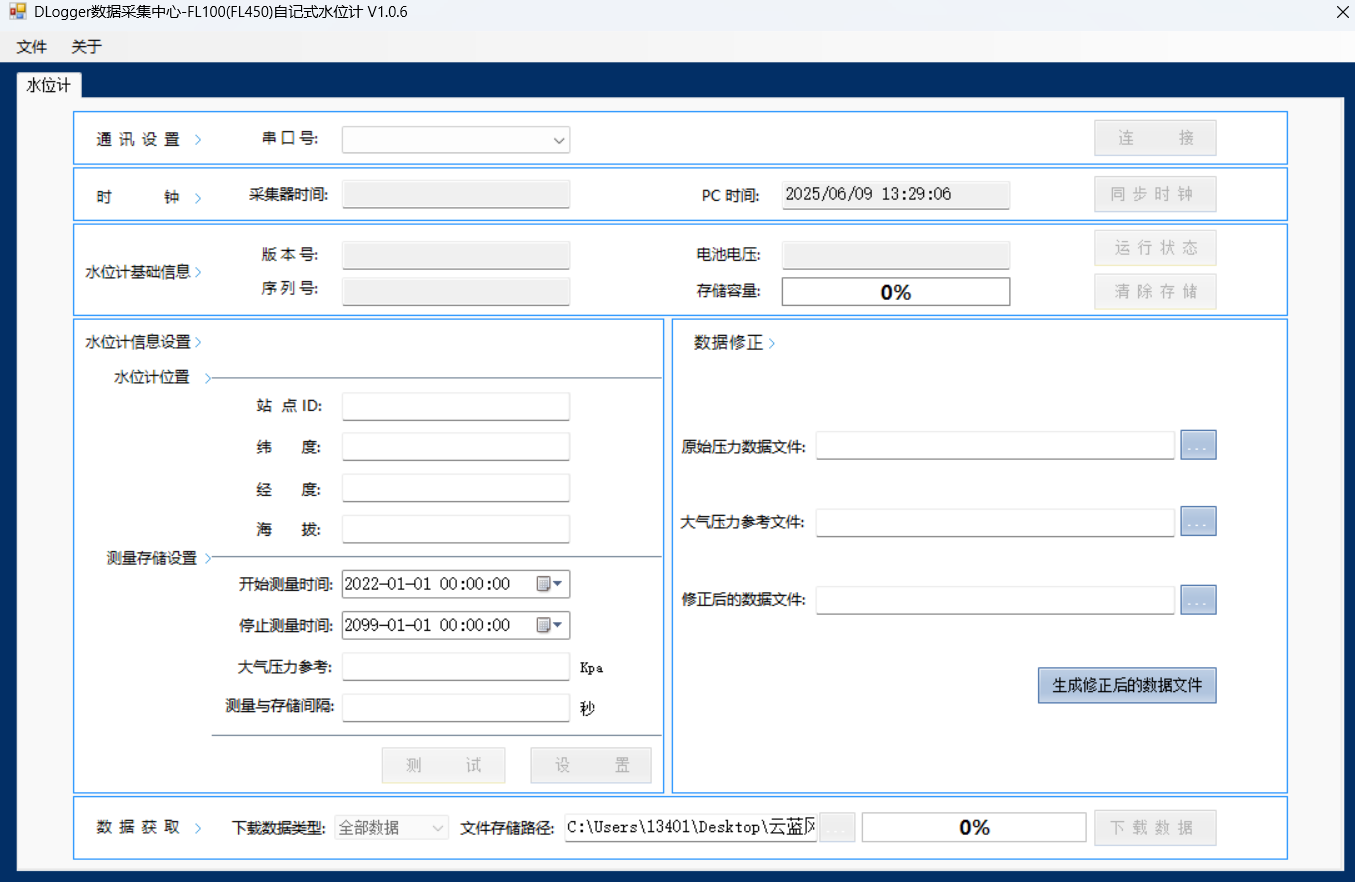Click the 经度 input field
Viewport: 1355px width, 882px height.
456,488
